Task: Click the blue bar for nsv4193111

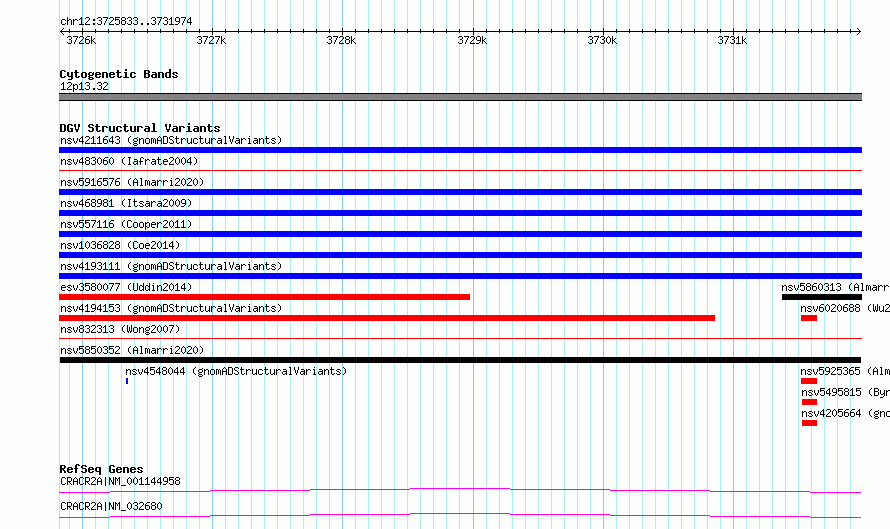Action: 460,276
